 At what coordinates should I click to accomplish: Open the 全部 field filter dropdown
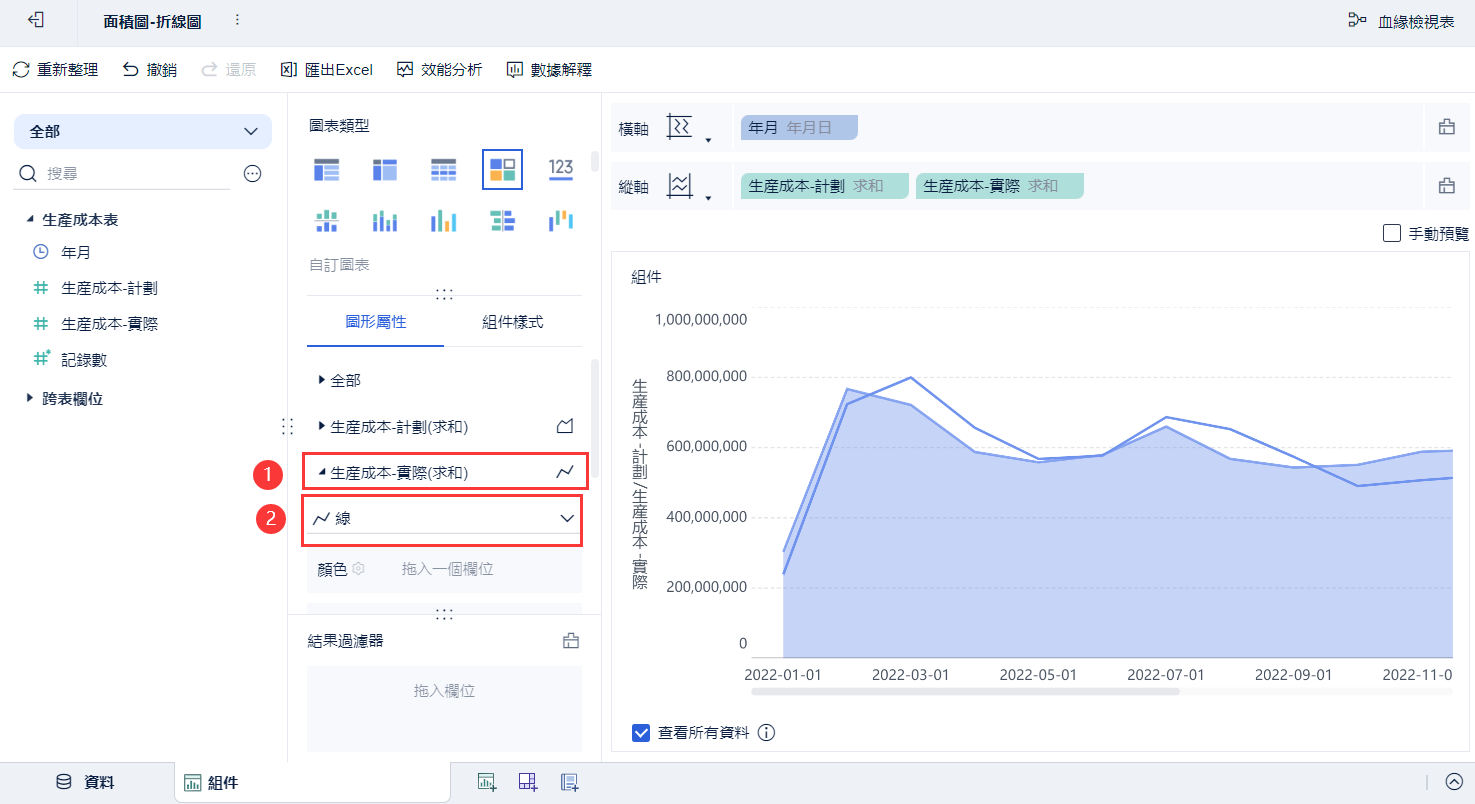143,131
